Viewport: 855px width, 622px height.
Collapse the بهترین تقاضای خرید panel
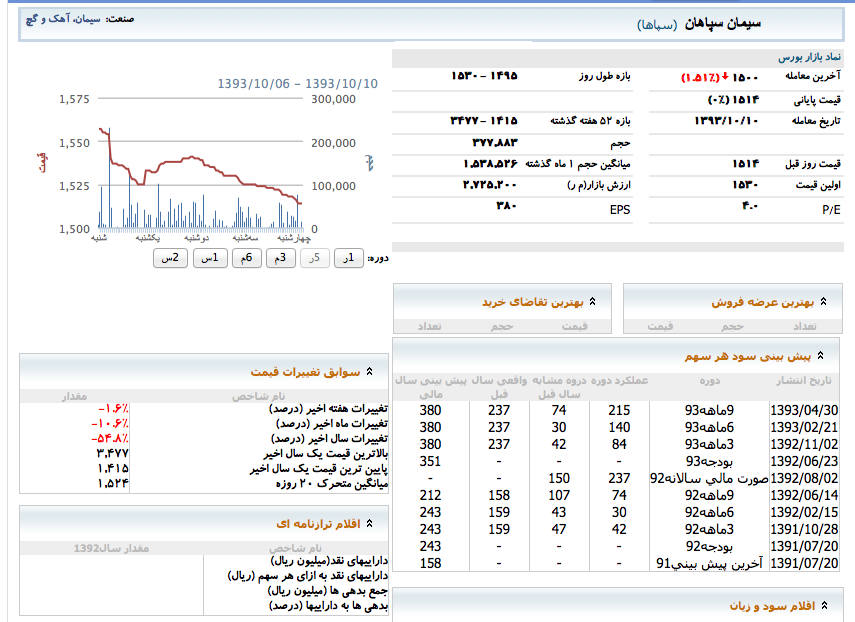(x=593, y=301)
